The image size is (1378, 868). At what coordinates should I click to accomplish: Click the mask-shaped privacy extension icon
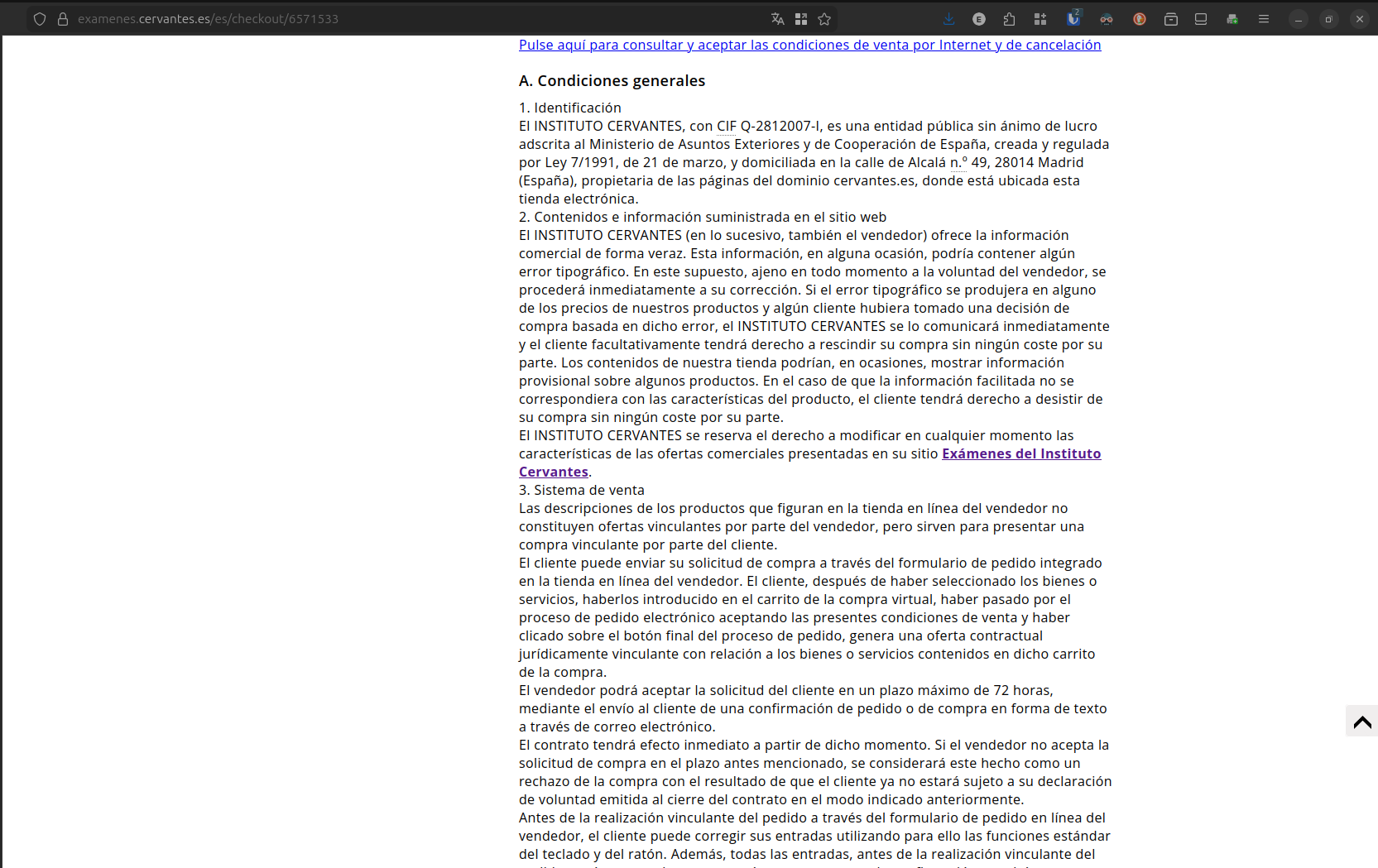[1107, 18]
